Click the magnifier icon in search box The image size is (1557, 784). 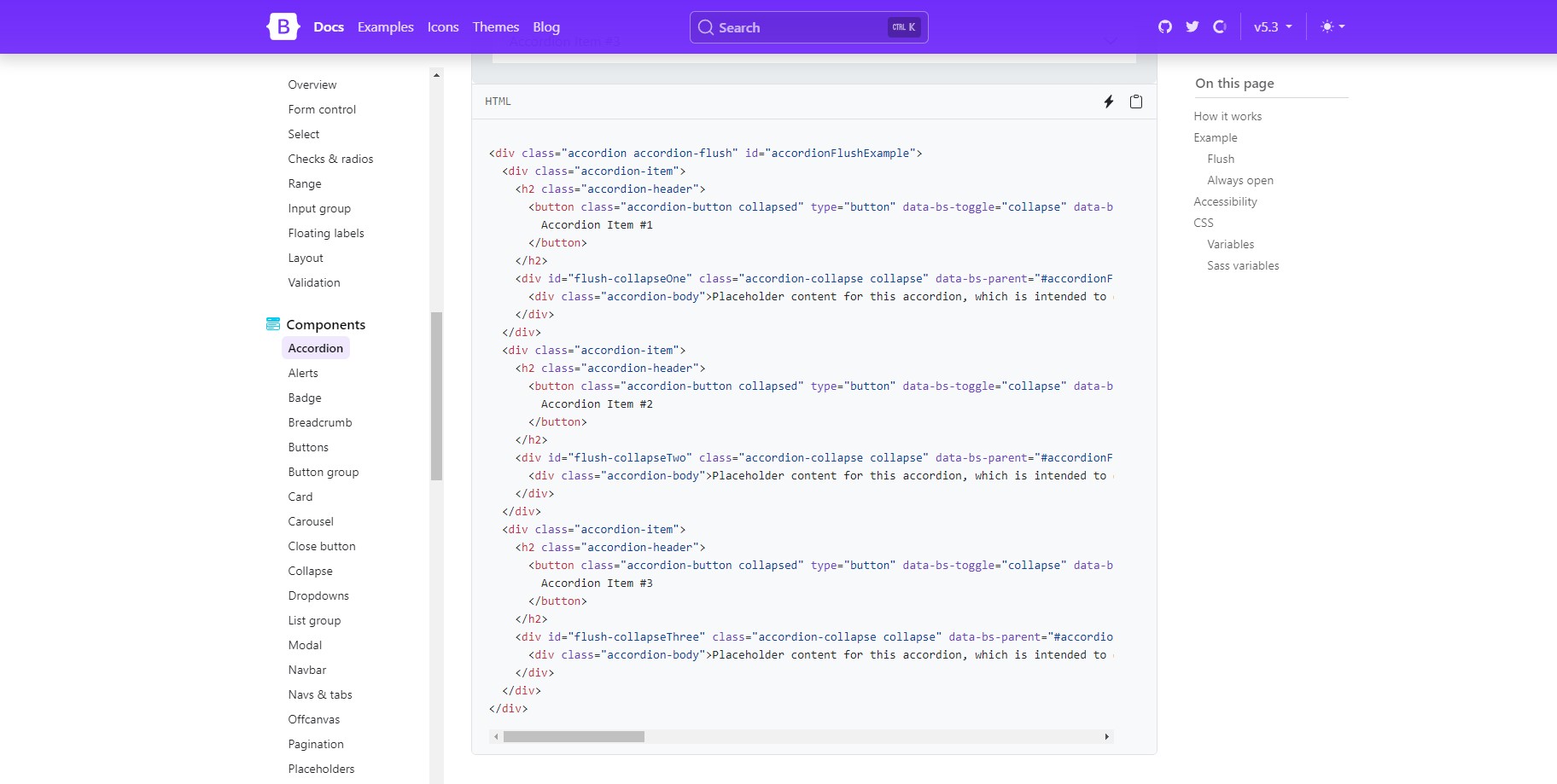click(706, 27)
